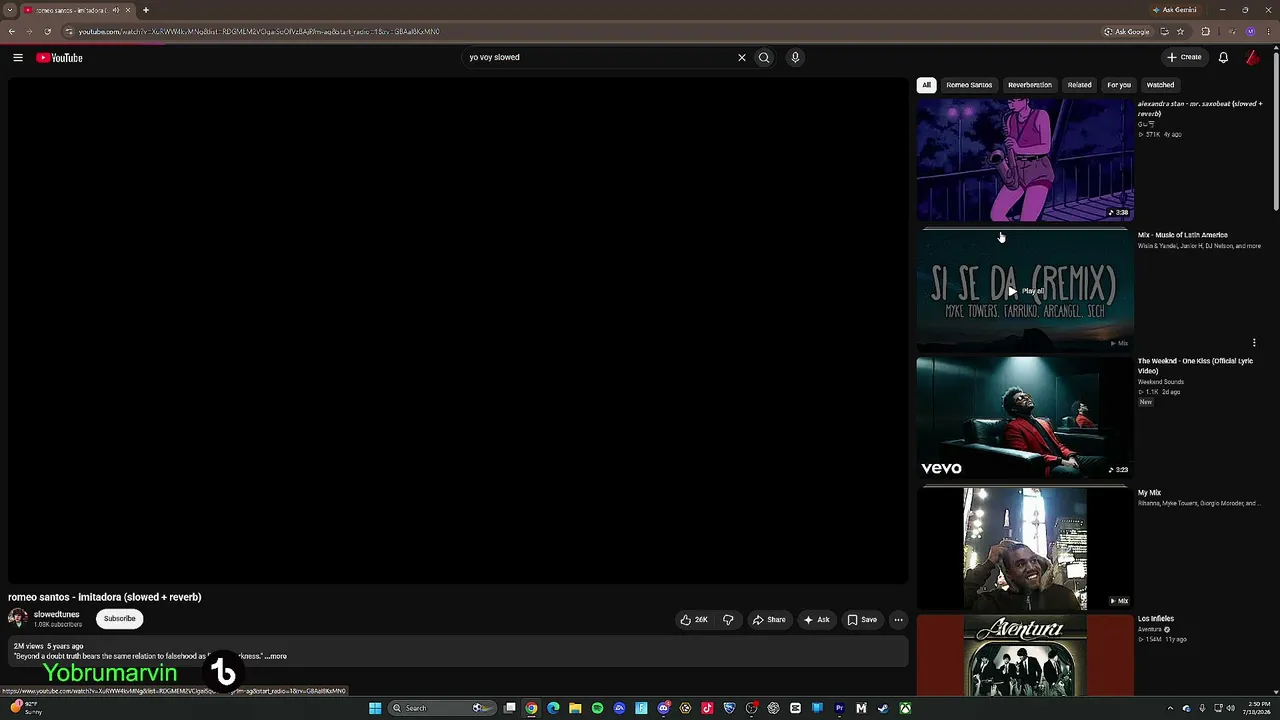Select the For you filter chip

click(x=1119, y=85)
